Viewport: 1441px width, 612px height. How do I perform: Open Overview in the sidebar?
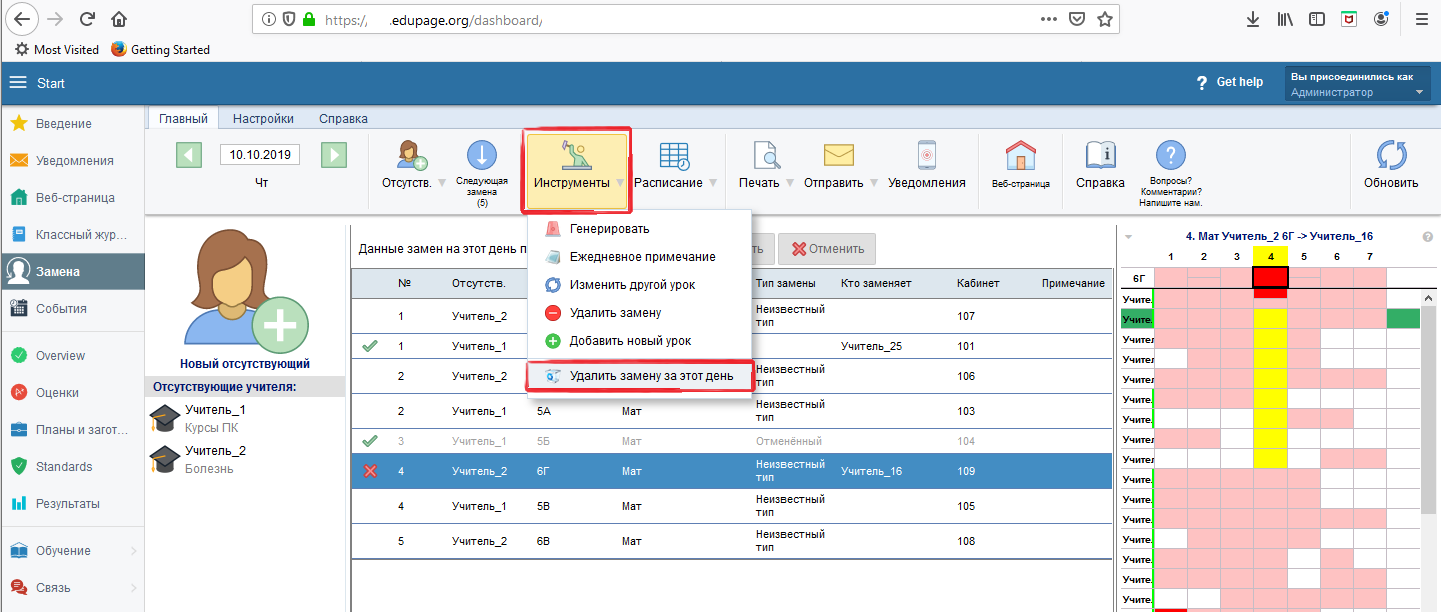[x=72, y=355]
